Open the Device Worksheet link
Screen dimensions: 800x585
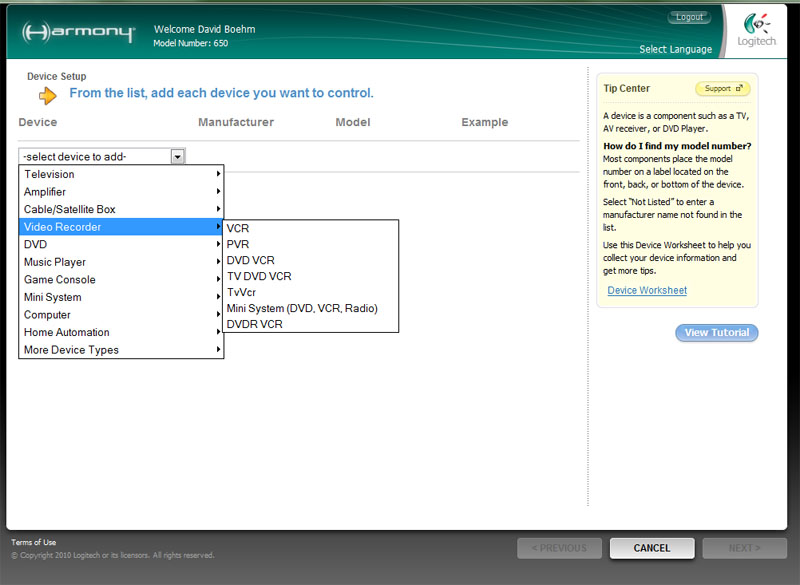pyautogui.click(x=647, y=291)
